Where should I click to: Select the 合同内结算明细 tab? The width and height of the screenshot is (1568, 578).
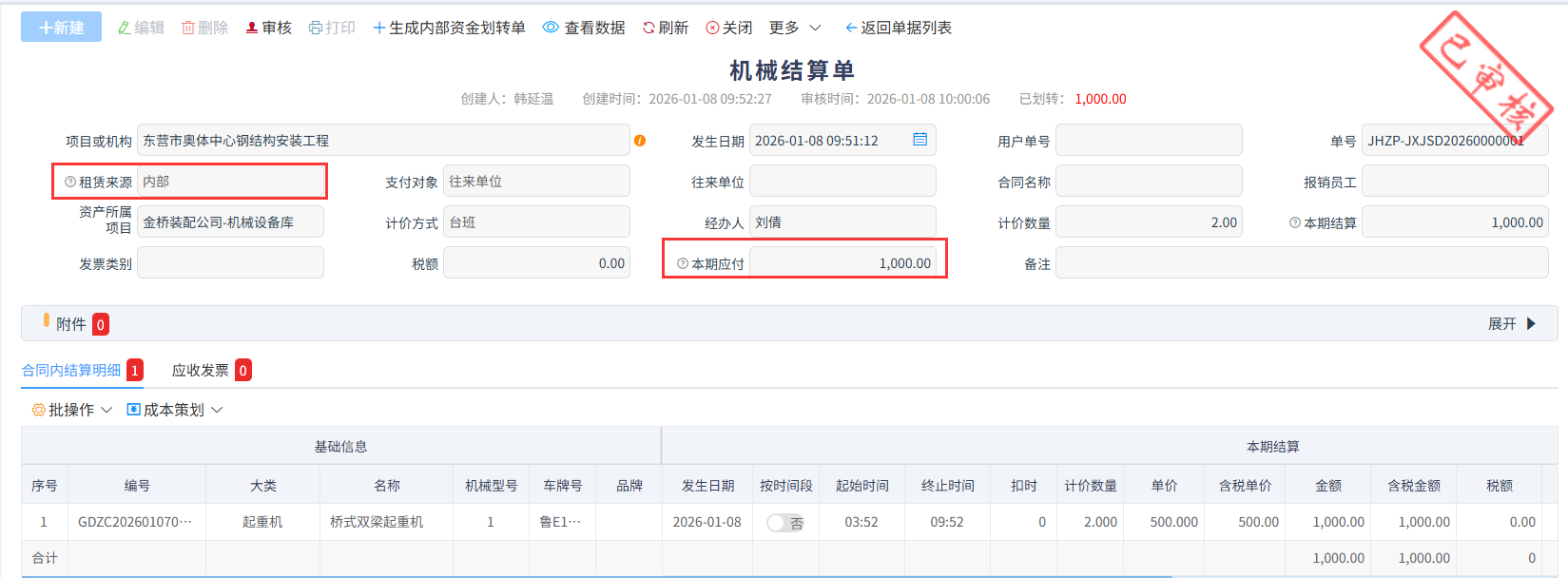click(72, 371)
